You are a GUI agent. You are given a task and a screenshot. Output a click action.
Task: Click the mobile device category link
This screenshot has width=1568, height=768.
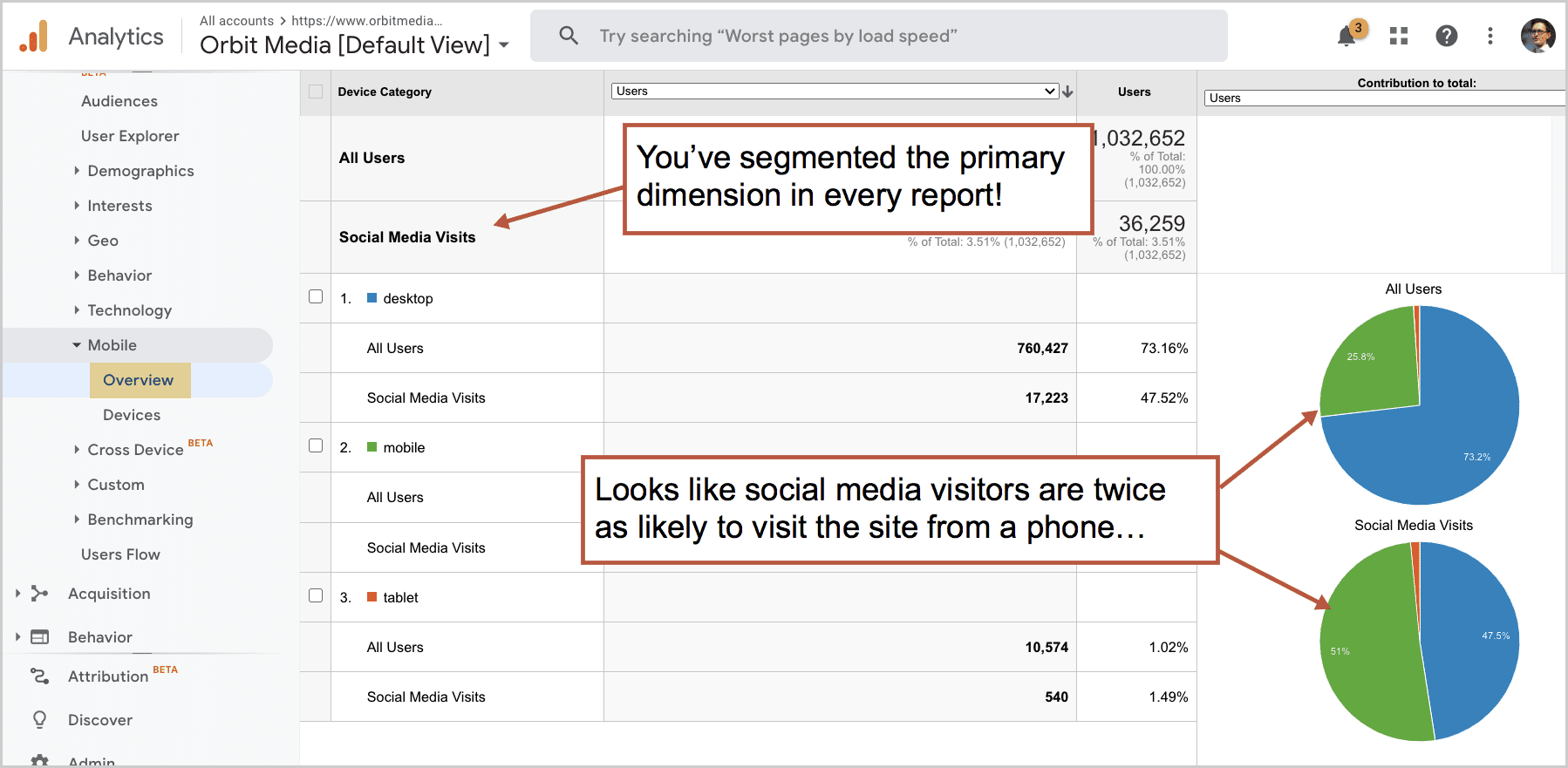pyautogui.click(x=404, y=447)
